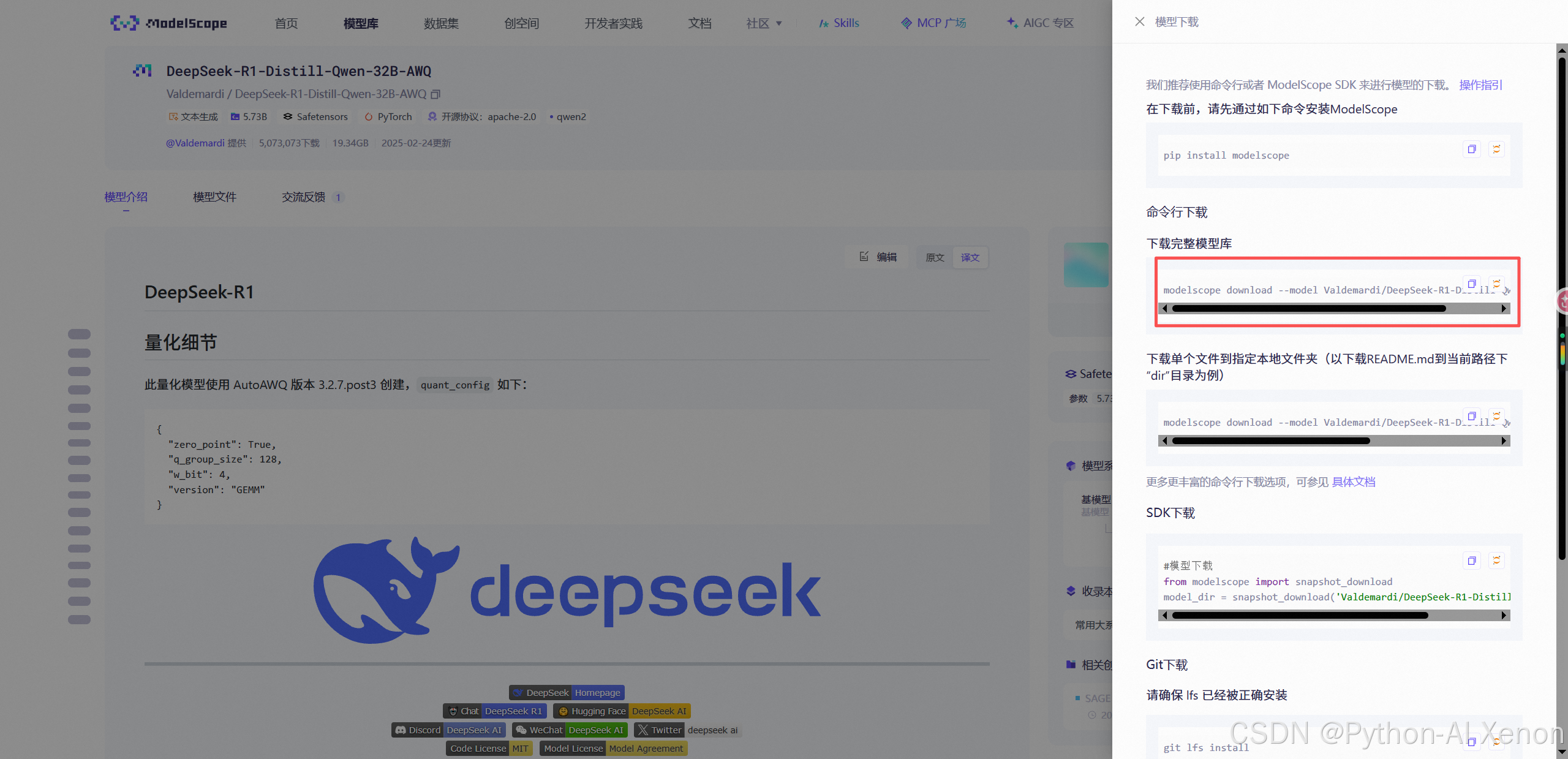
Task: Click the 文本生成 tag
Action: 194,116
